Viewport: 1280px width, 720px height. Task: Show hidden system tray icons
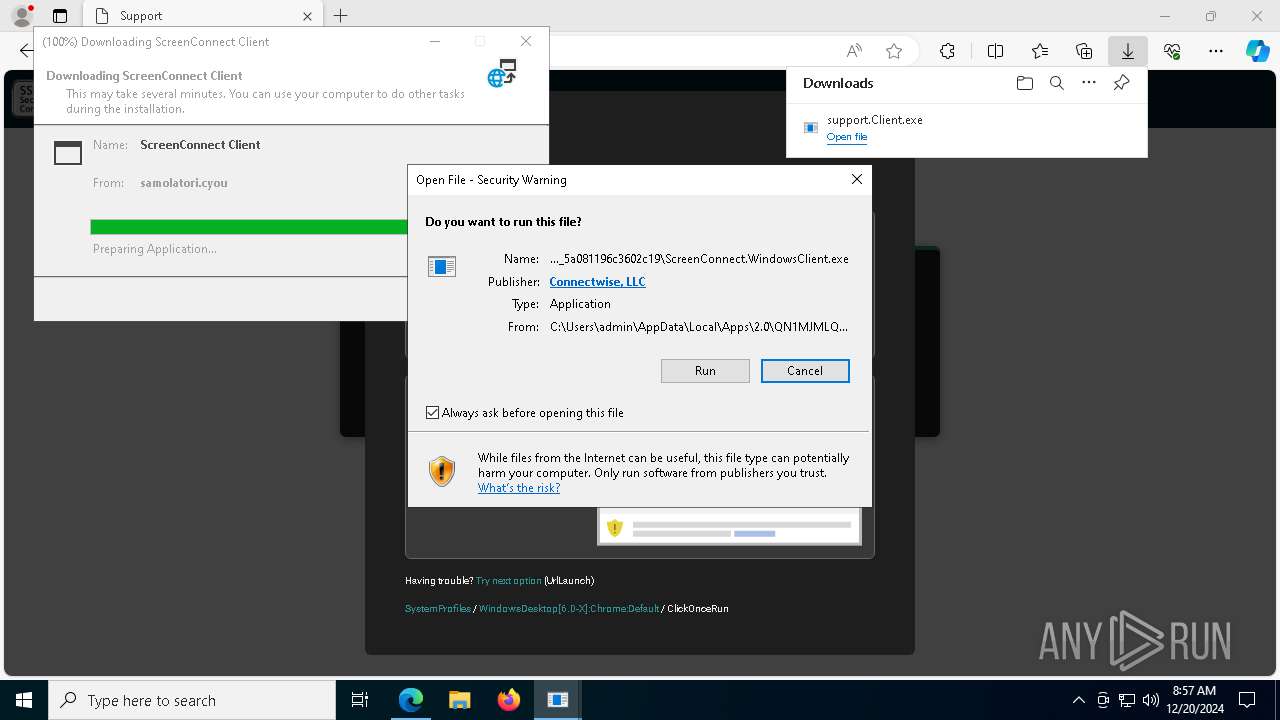point(1078,700)
